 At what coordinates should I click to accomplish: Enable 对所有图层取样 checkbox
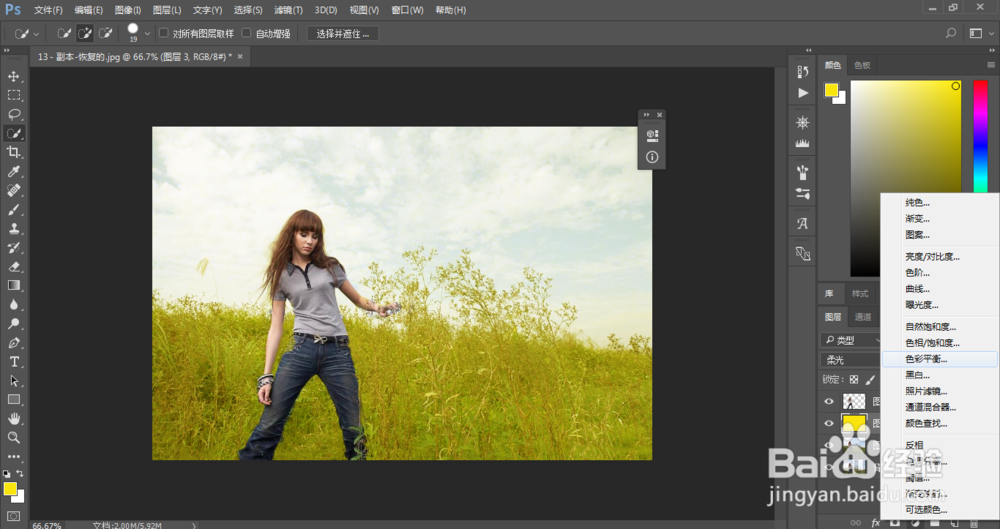(x=164, y=33)
